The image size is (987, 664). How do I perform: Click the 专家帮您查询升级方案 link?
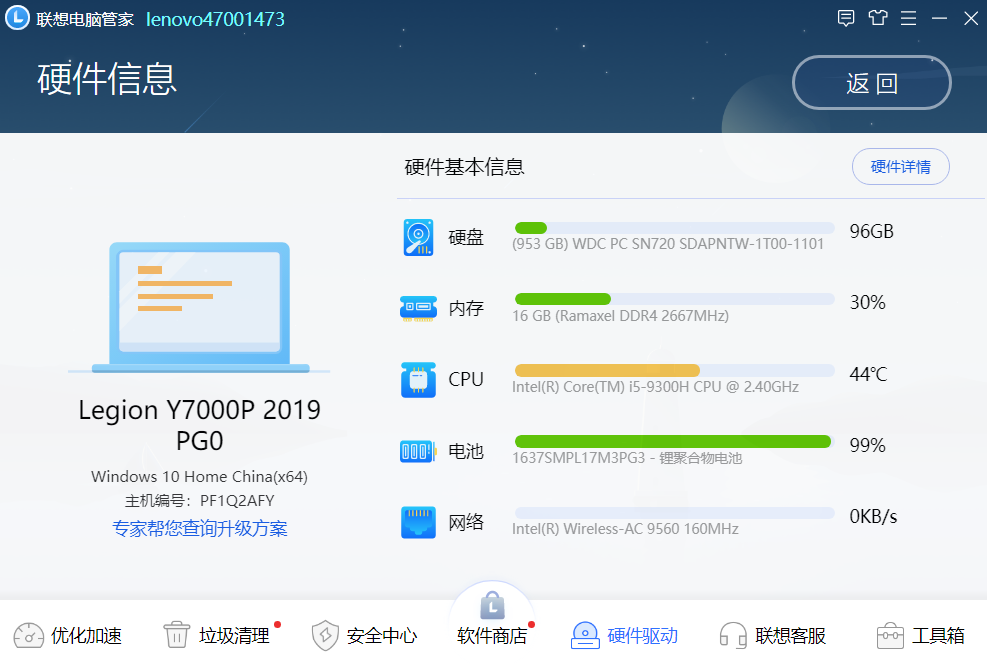[200, 529]
